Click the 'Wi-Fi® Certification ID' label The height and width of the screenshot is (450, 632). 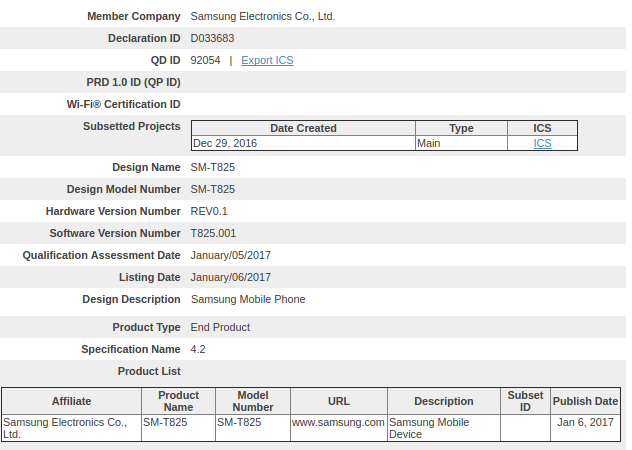(x=123, y=104)
